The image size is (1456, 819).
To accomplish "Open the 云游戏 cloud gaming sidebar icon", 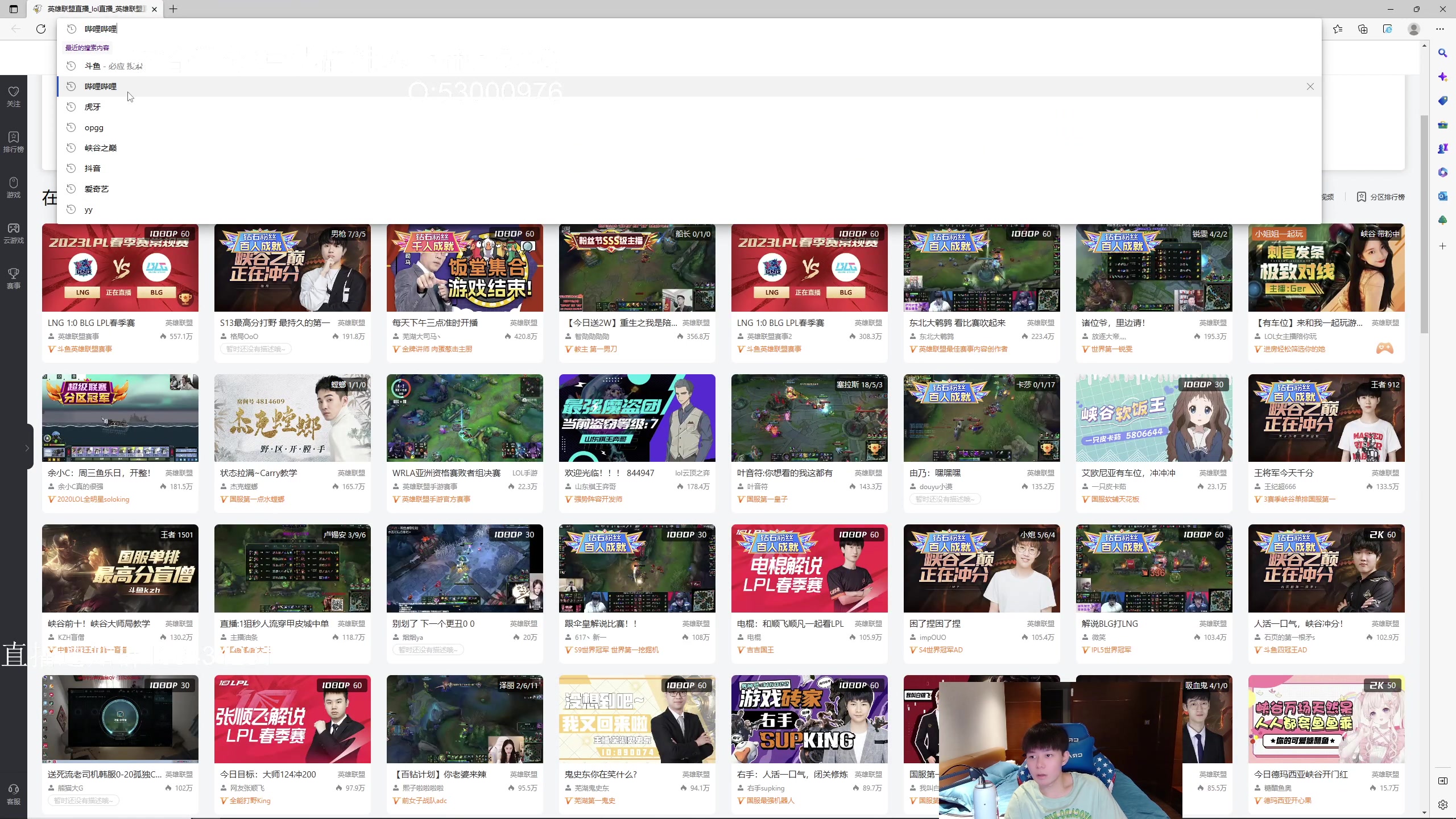I will tap(14, 233).
